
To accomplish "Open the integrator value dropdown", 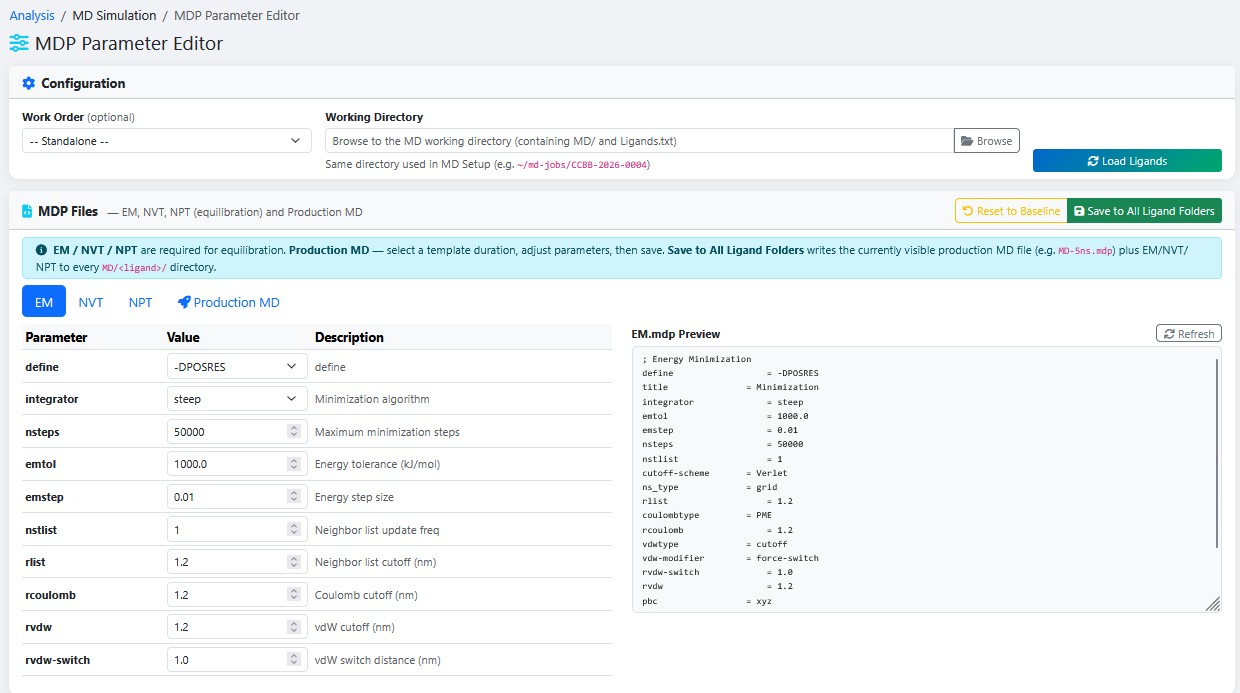I will pyautogui.click(x=237, y=399).
